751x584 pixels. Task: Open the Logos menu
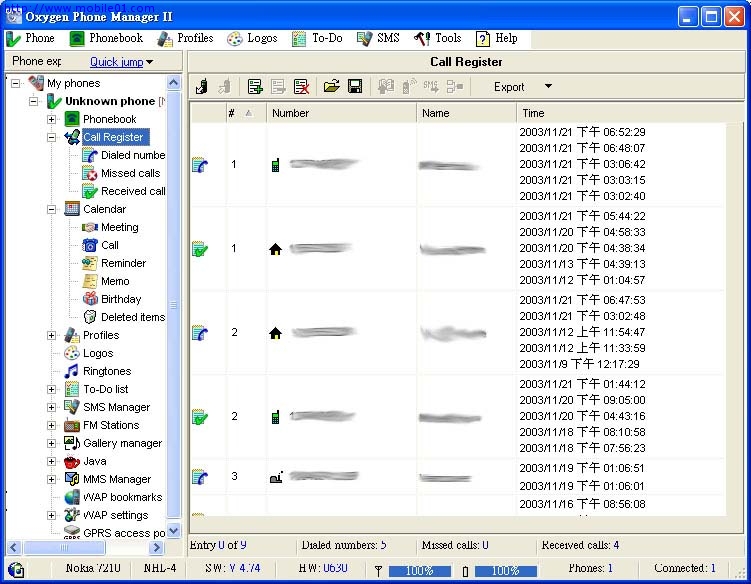[252, 38]
